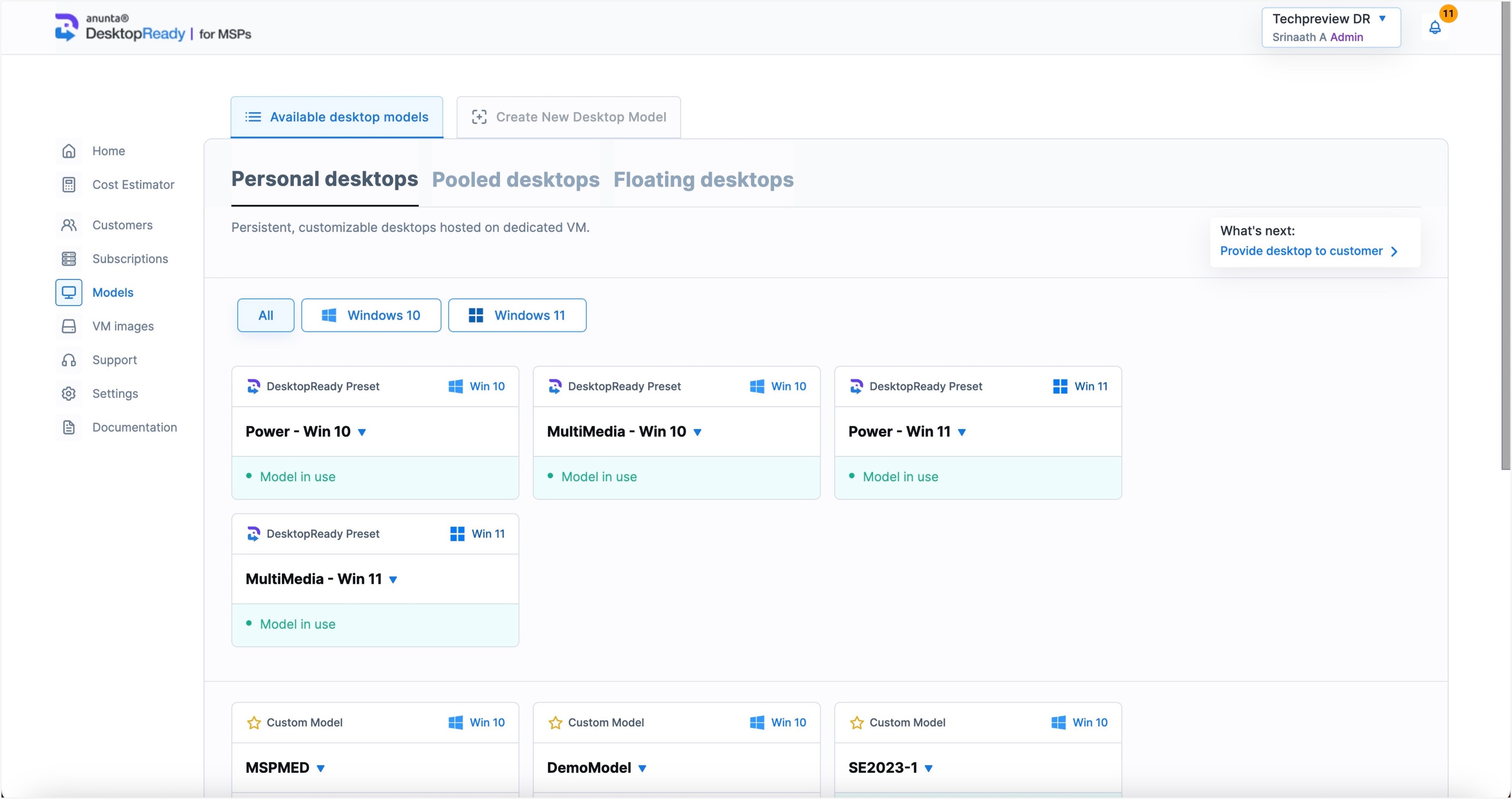The height and width of the screenshot is (799, 1512).
Task: Expand the MultiMedia - Win 11 model arrow
Action: click(x=393, y=580)
